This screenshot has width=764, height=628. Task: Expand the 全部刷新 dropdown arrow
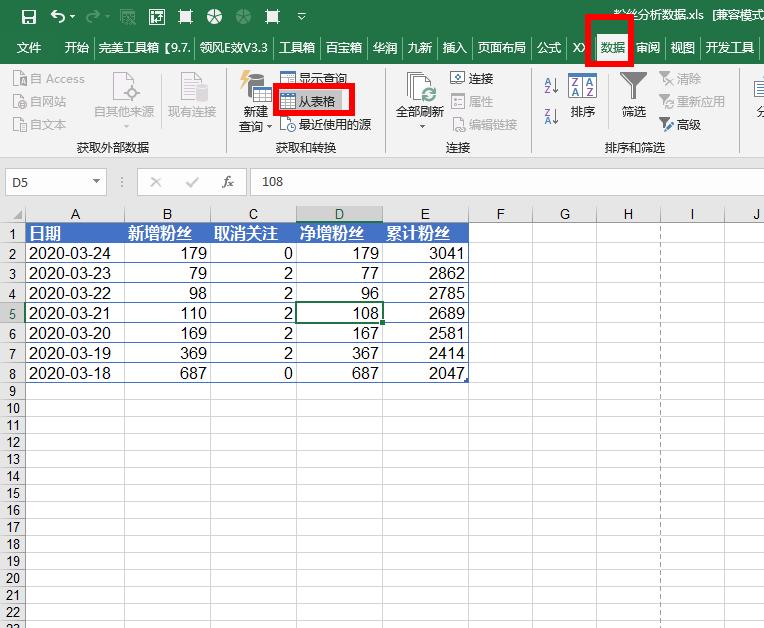[x=422, y=126]
